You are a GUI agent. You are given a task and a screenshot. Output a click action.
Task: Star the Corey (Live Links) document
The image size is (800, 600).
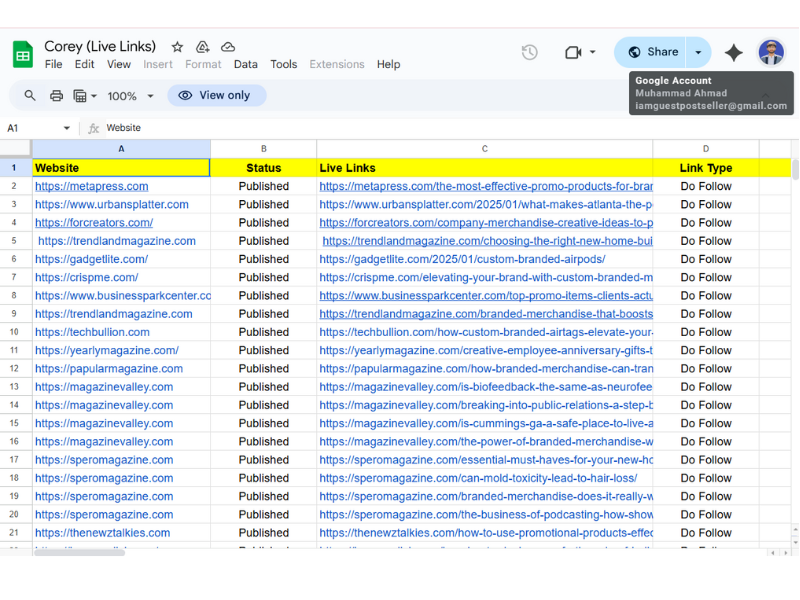point(177,47)
